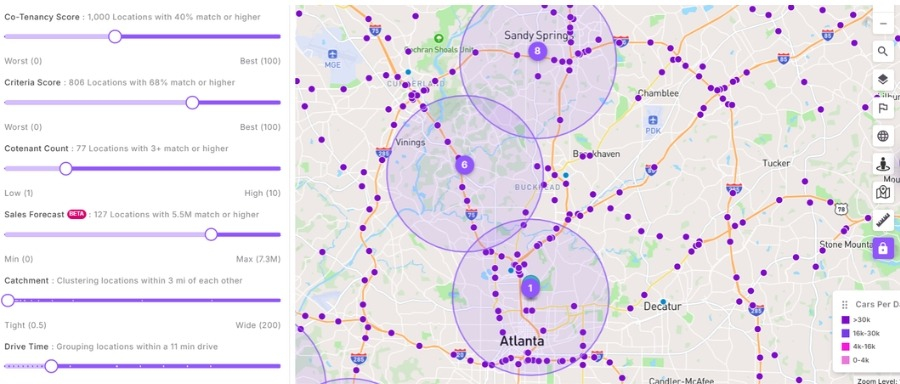Click the Tight (0.5) text
Viewport: 900px width, 384px height.
[25, 325]
